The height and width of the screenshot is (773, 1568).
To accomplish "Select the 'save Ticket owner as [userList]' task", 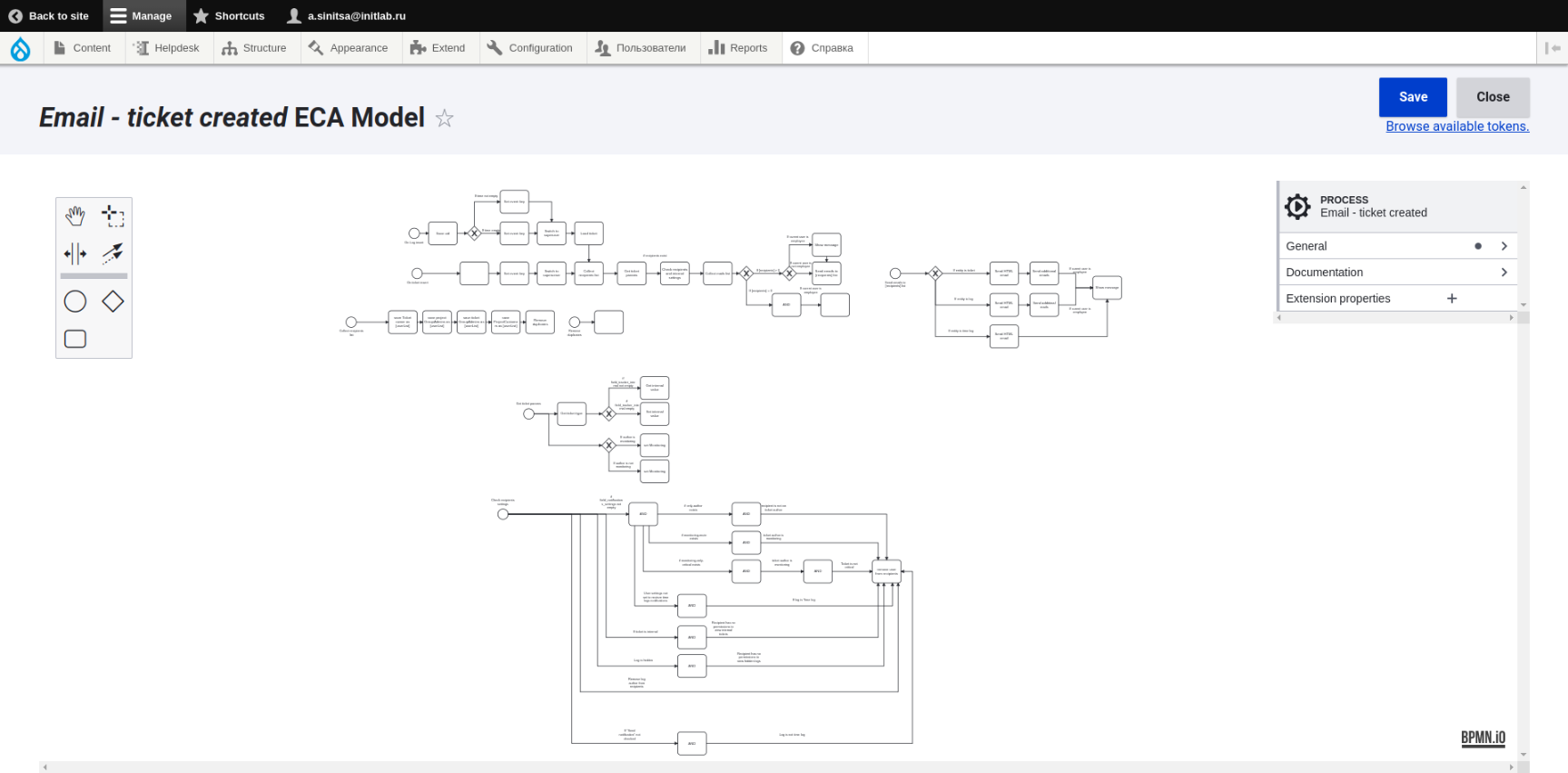I will pyautogui.click(x=403, y=322).
